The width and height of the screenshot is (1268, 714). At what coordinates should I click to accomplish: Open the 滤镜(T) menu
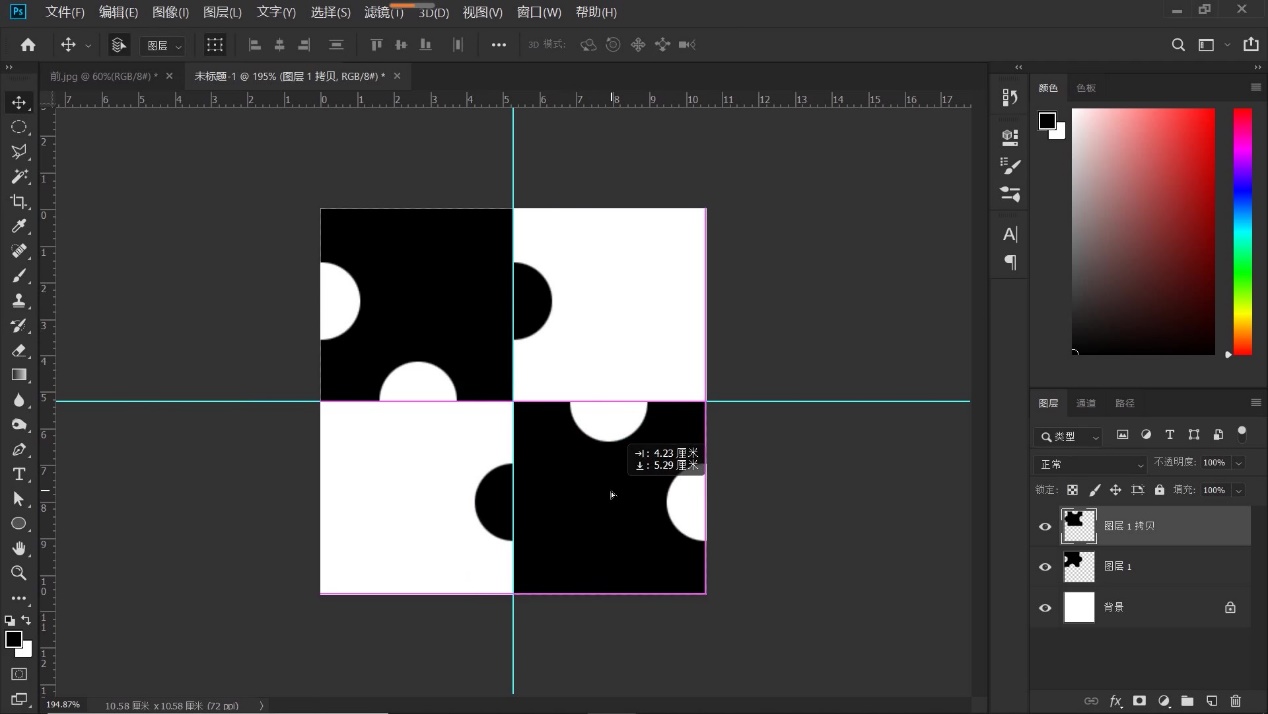[x=384, y=13]
